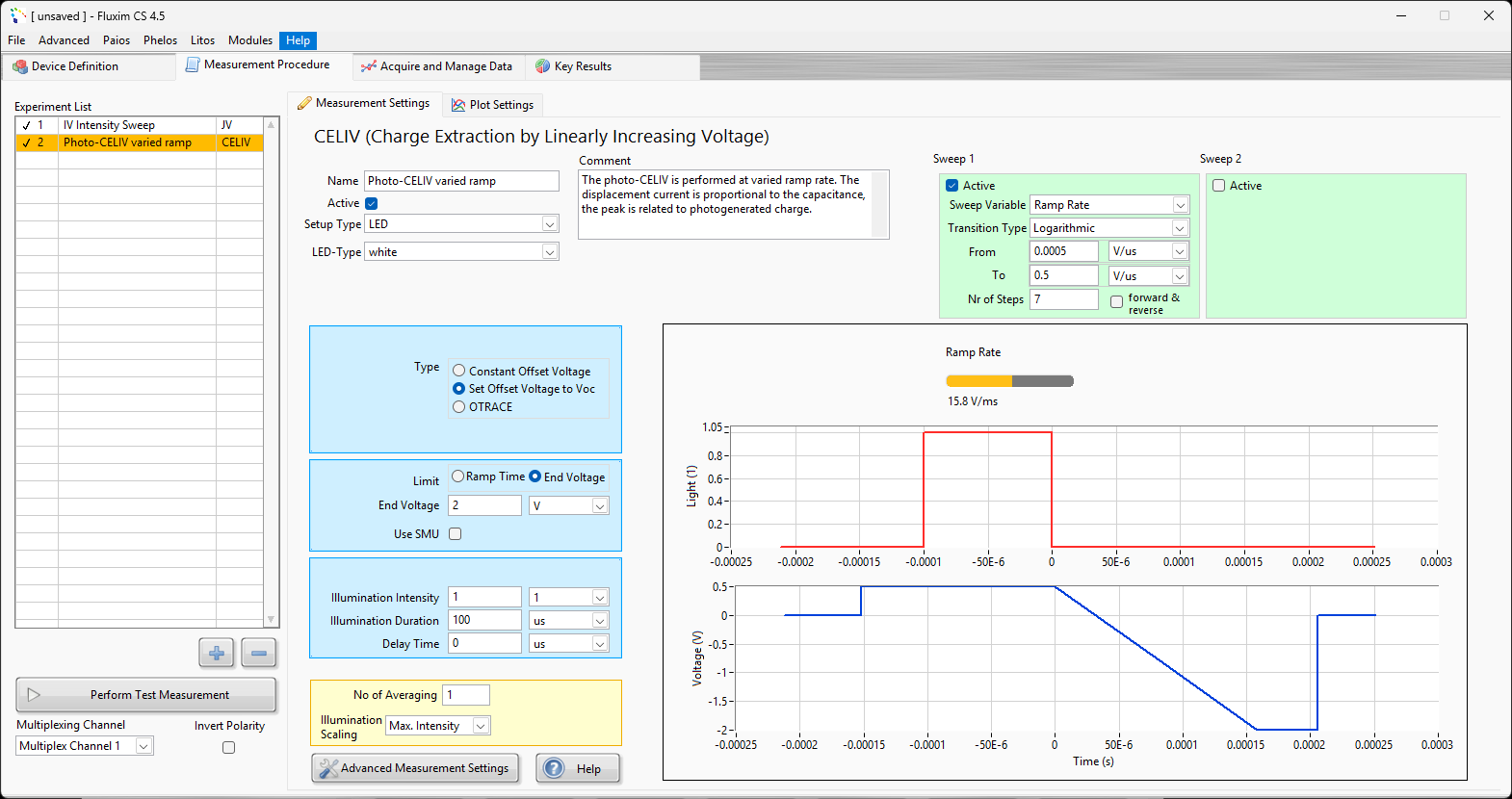Click the chart icon on Plot Settings
The height and width of the screenshot is (799, 1512).
[458, 105]
